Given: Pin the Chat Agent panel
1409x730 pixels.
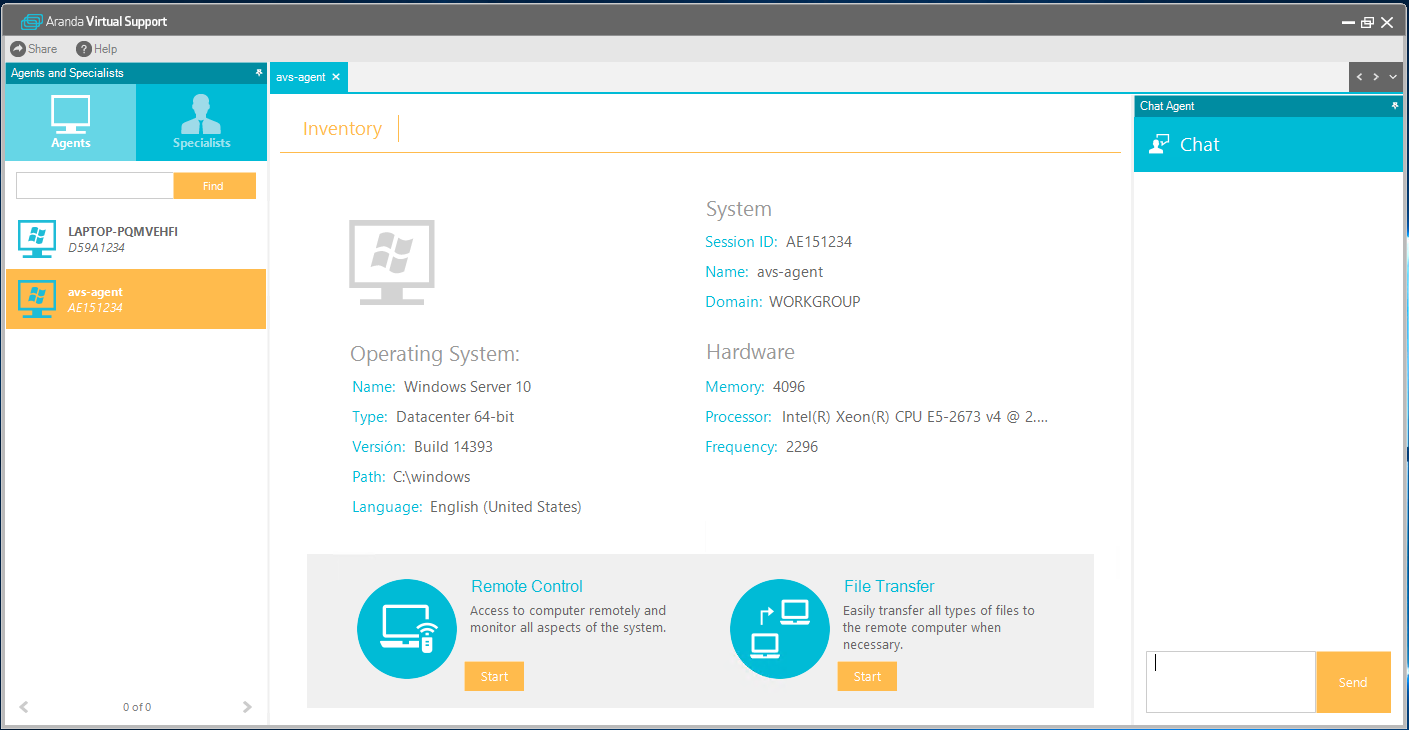Looking at the screenshot, I should coord(1395,105).
